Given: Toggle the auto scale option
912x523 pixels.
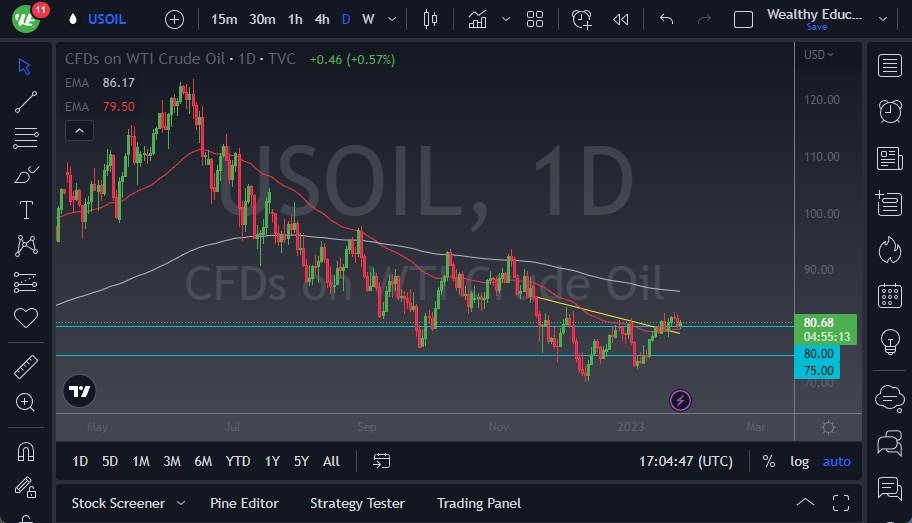Looking at the screenshot, I should [x=836, y=461].
